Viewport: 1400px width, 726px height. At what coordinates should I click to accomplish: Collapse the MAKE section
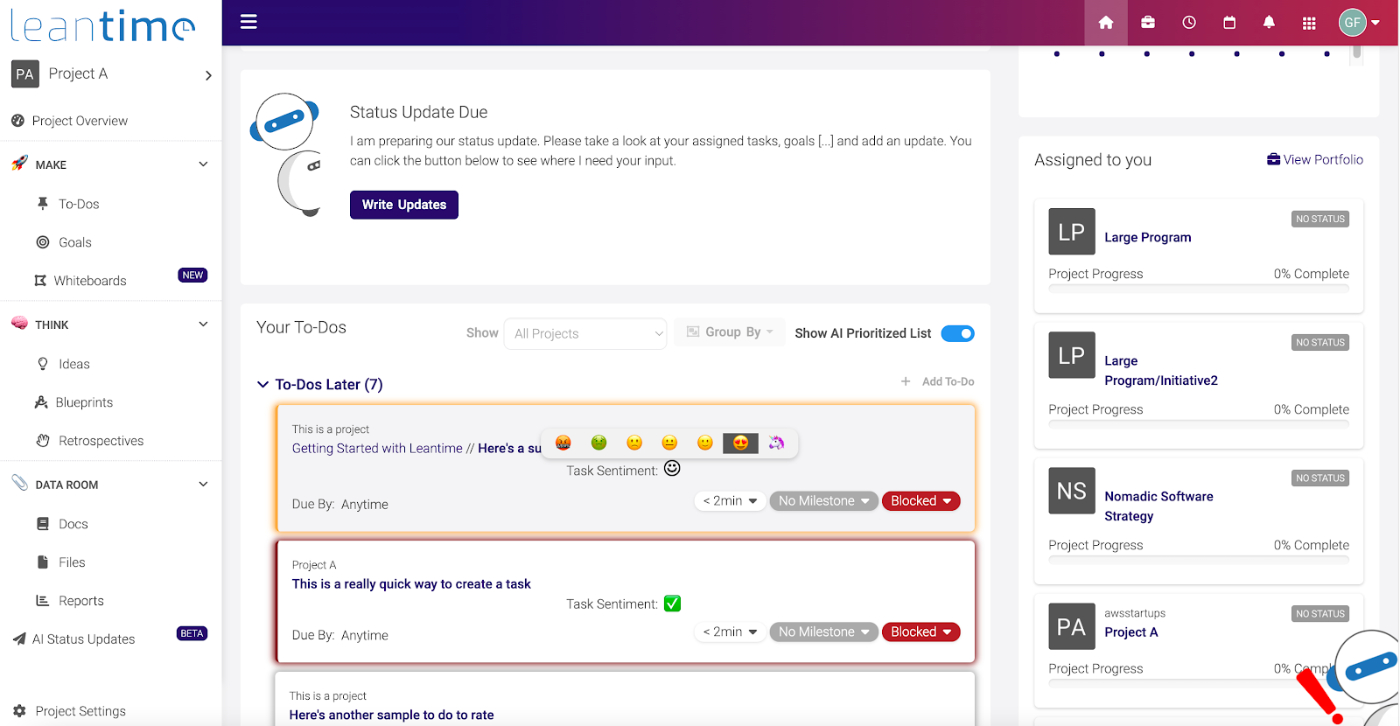(x=203, y=163)
